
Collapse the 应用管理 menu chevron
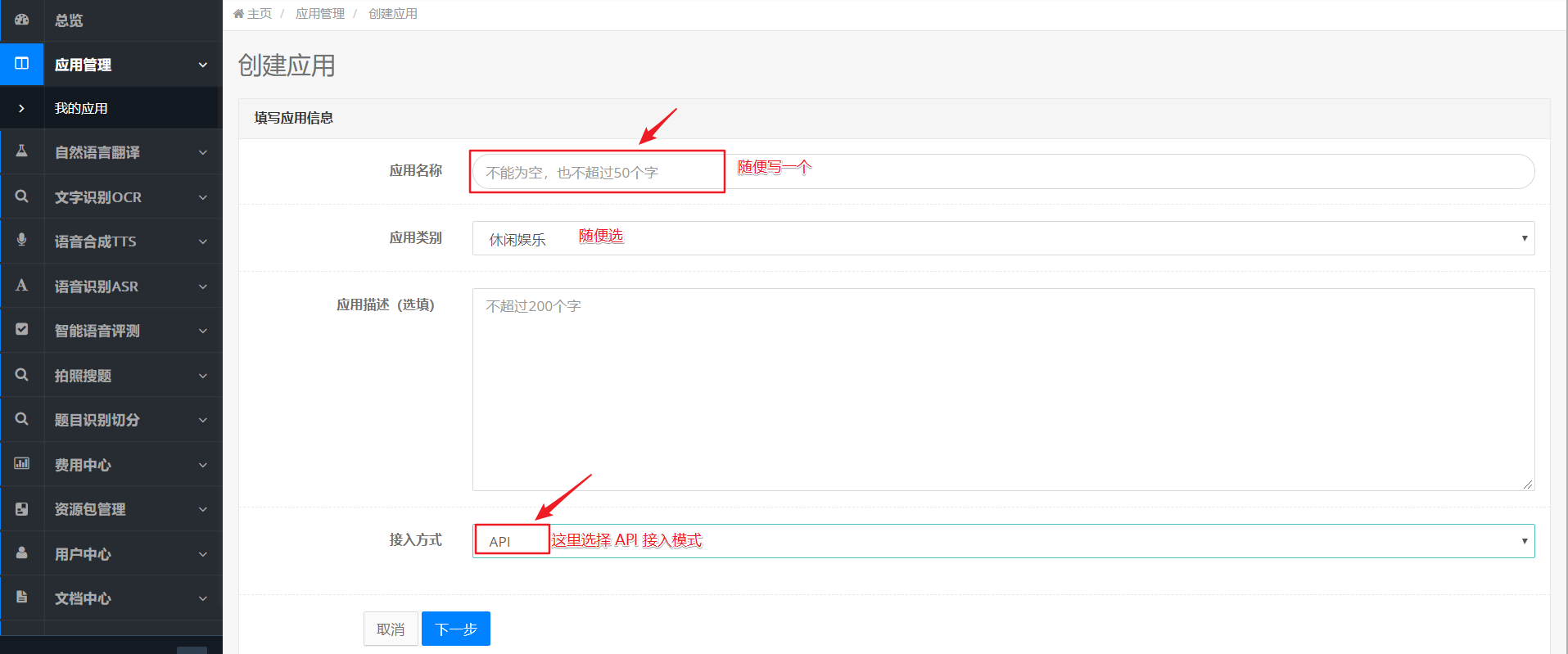point(203,65)
